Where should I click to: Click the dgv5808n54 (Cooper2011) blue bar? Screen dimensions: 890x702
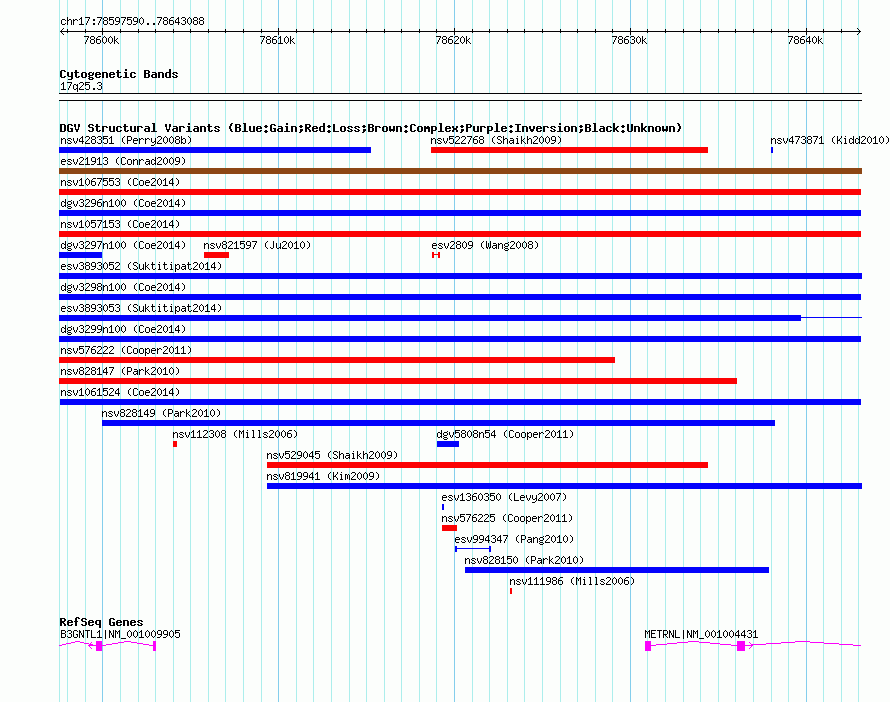point(448,444)
